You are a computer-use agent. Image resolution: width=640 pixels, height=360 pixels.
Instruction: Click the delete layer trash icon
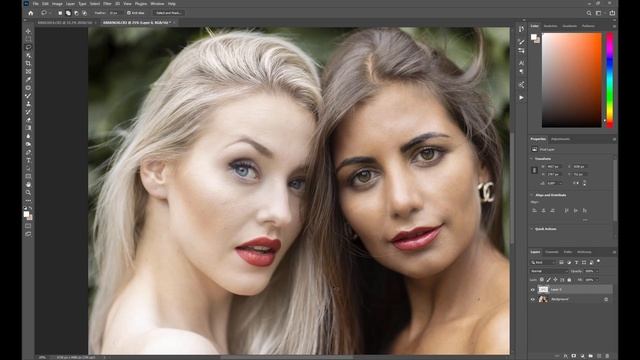click(607, 356)
